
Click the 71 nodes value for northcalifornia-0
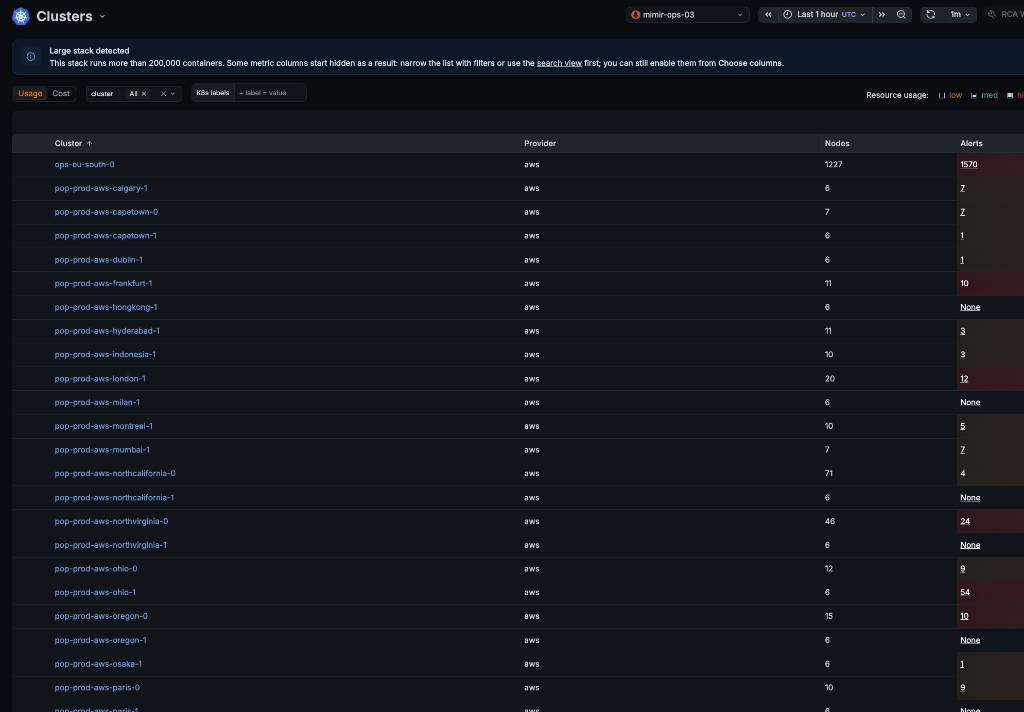pos(829,474)
